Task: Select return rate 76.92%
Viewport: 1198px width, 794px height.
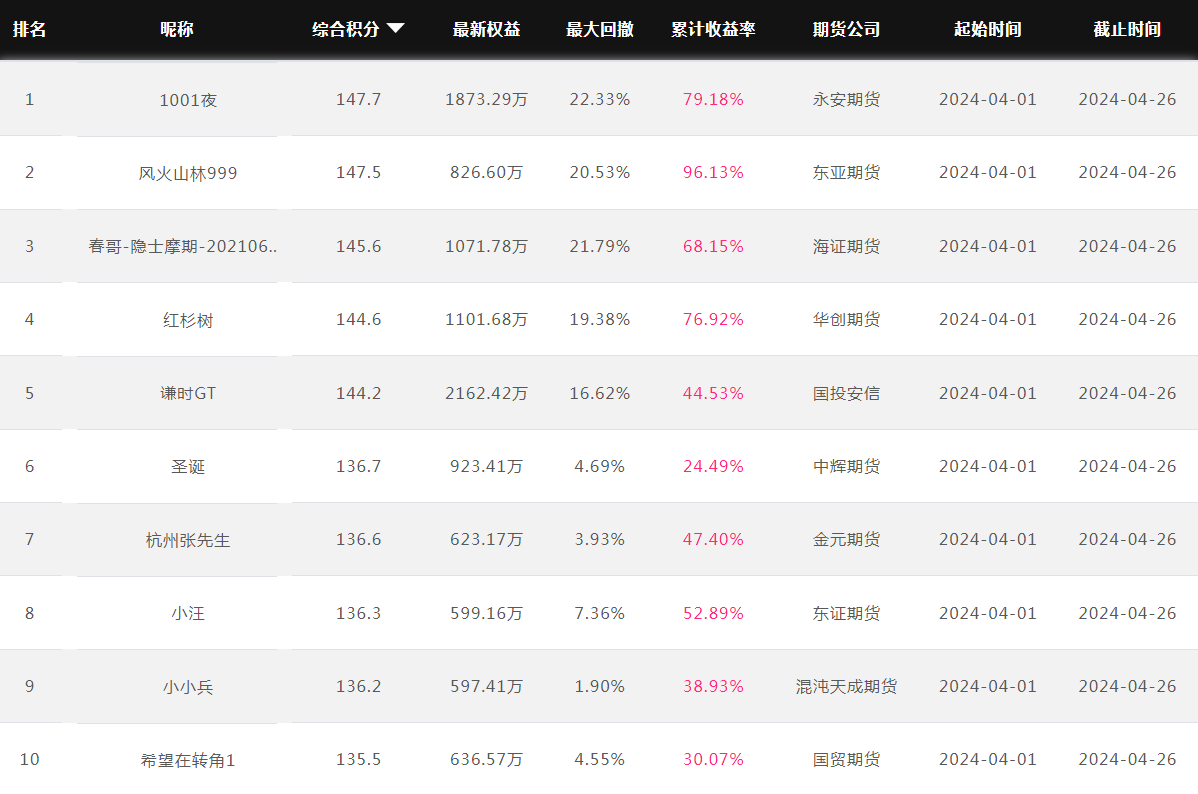Action: tap(713, 319)
